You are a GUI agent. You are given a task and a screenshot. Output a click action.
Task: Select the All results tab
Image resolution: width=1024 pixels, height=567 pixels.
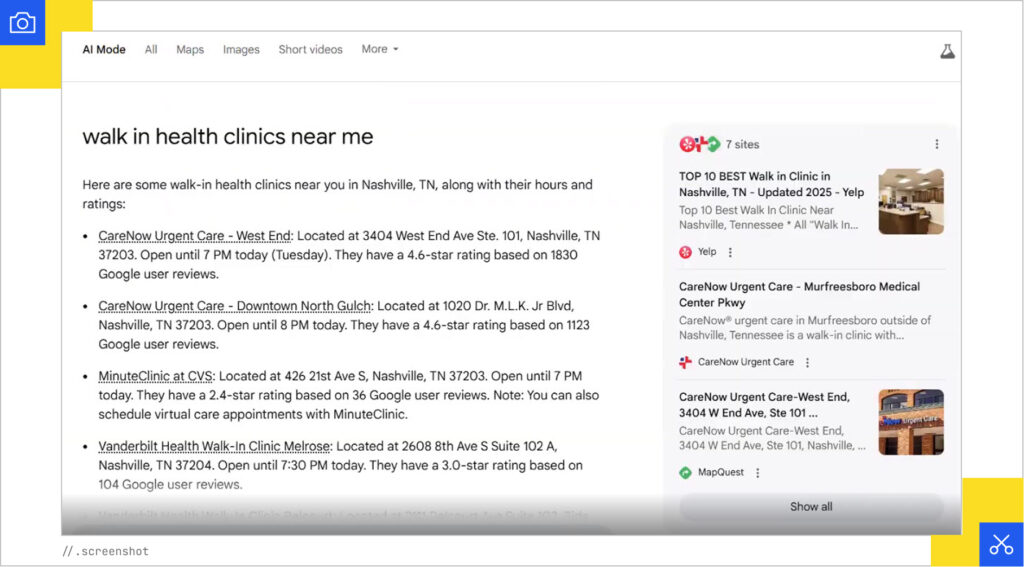tap(151, 49)
